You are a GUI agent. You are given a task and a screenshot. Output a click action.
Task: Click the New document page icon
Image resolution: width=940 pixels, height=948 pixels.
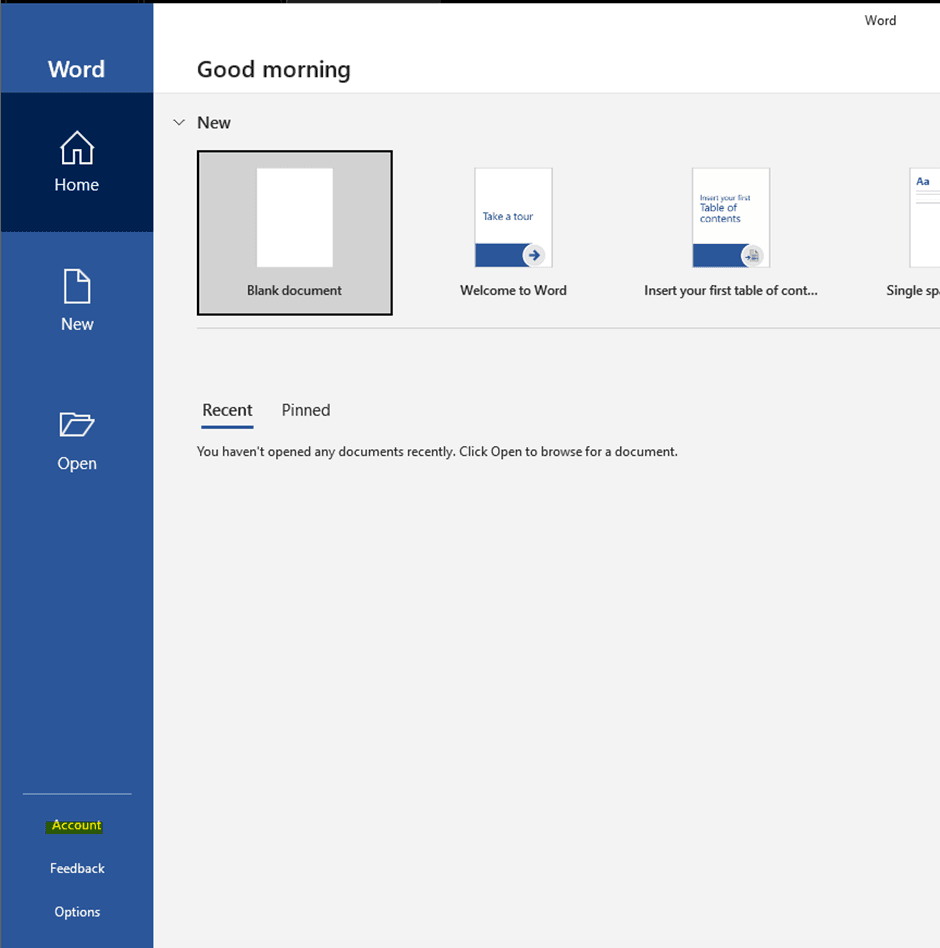click(x=77, y=287)
